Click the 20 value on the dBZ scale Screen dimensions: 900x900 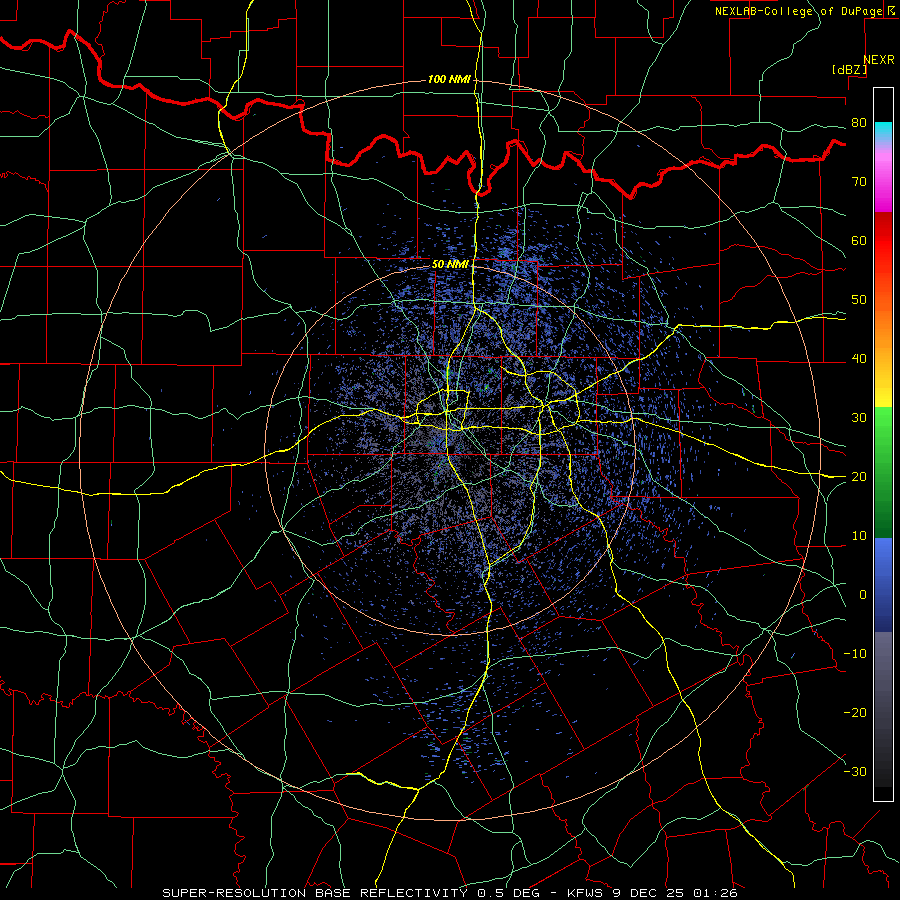point(859,477)
